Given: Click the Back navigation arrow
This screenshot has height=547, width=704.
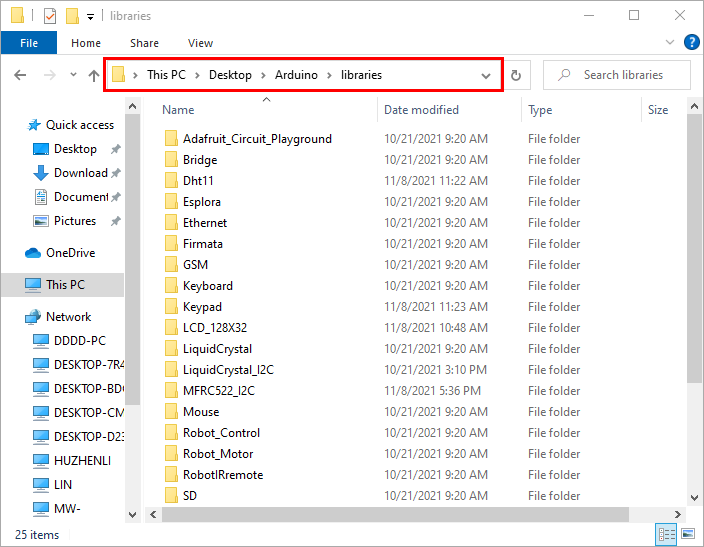Looking at the screenshot, I should pos(20,75).
